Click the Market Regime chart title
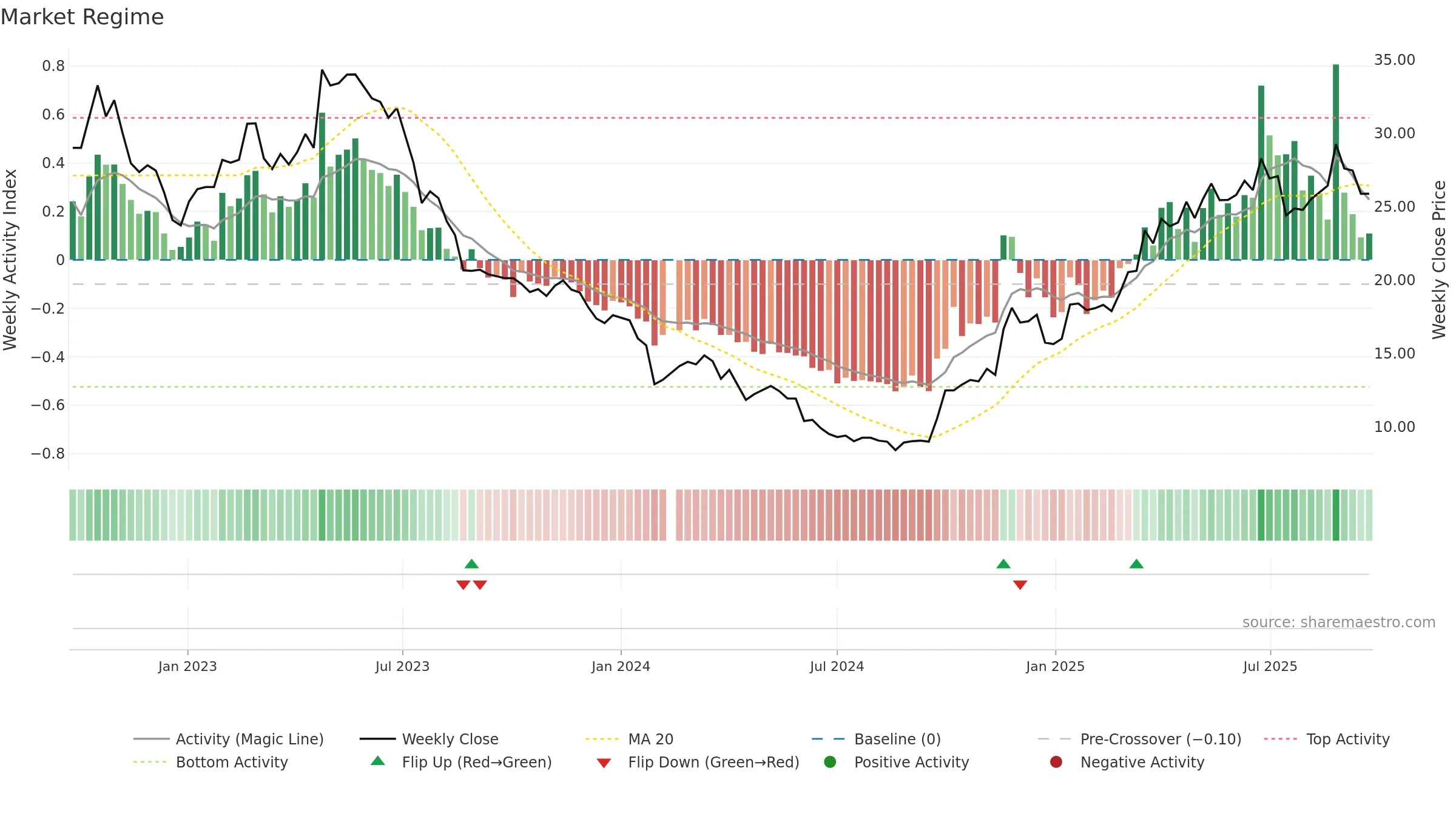The width and height of the screenshot is (1456, 819). pyautogui.click(x=82, y=17)
